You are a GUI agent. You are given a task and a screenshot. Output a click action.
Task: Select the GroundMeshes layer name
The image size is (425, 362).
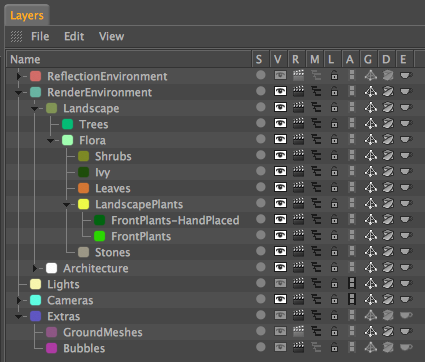pyautogui.click(x=103, y=332)
